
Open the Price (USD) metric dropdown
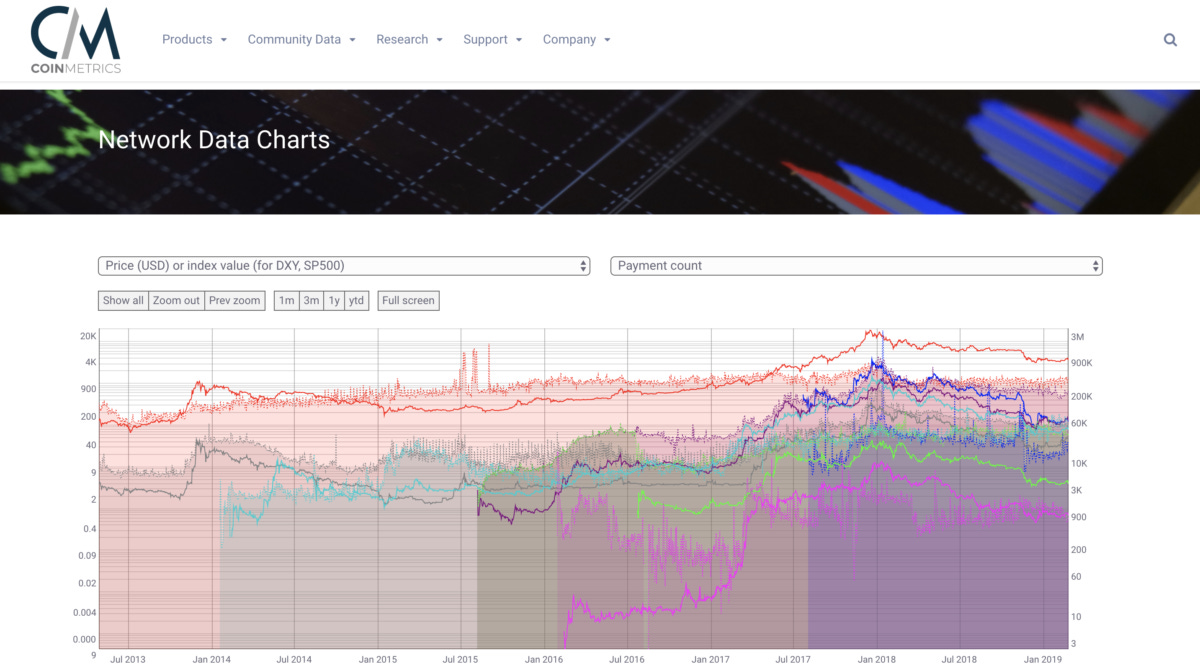(x=345, y=266)
